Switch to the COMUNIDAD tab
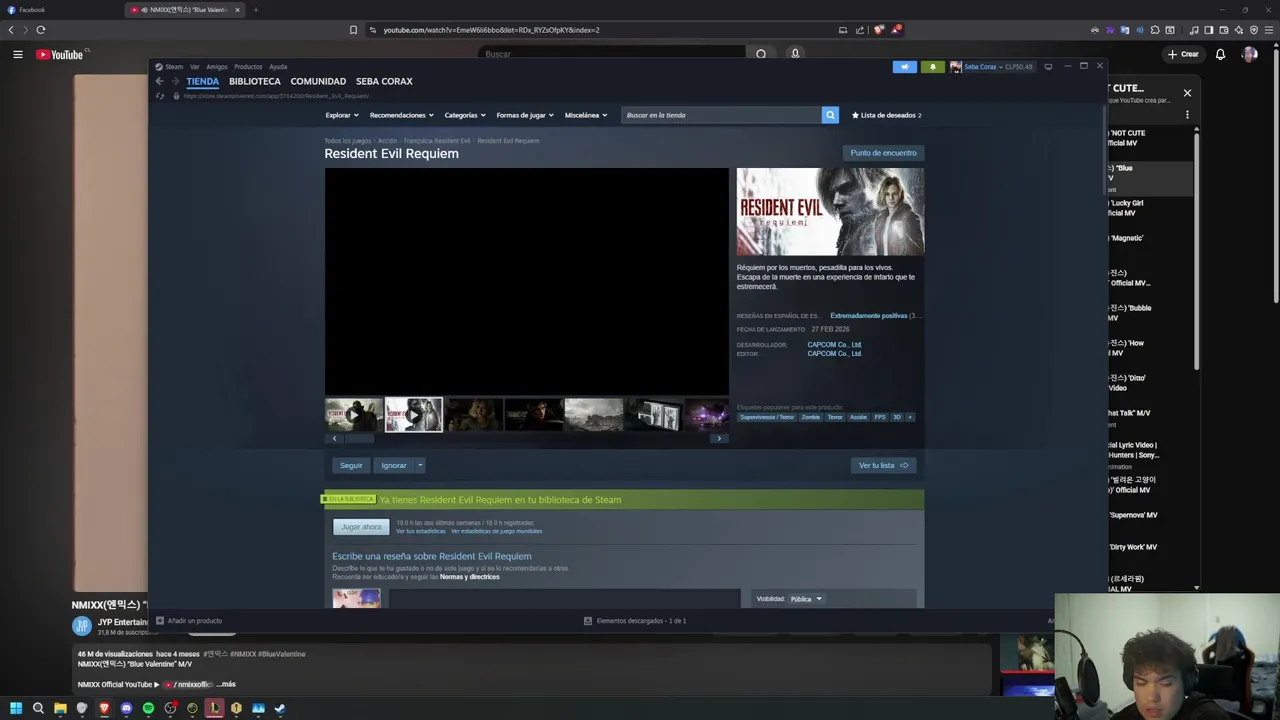 click(x=318, y=81)
